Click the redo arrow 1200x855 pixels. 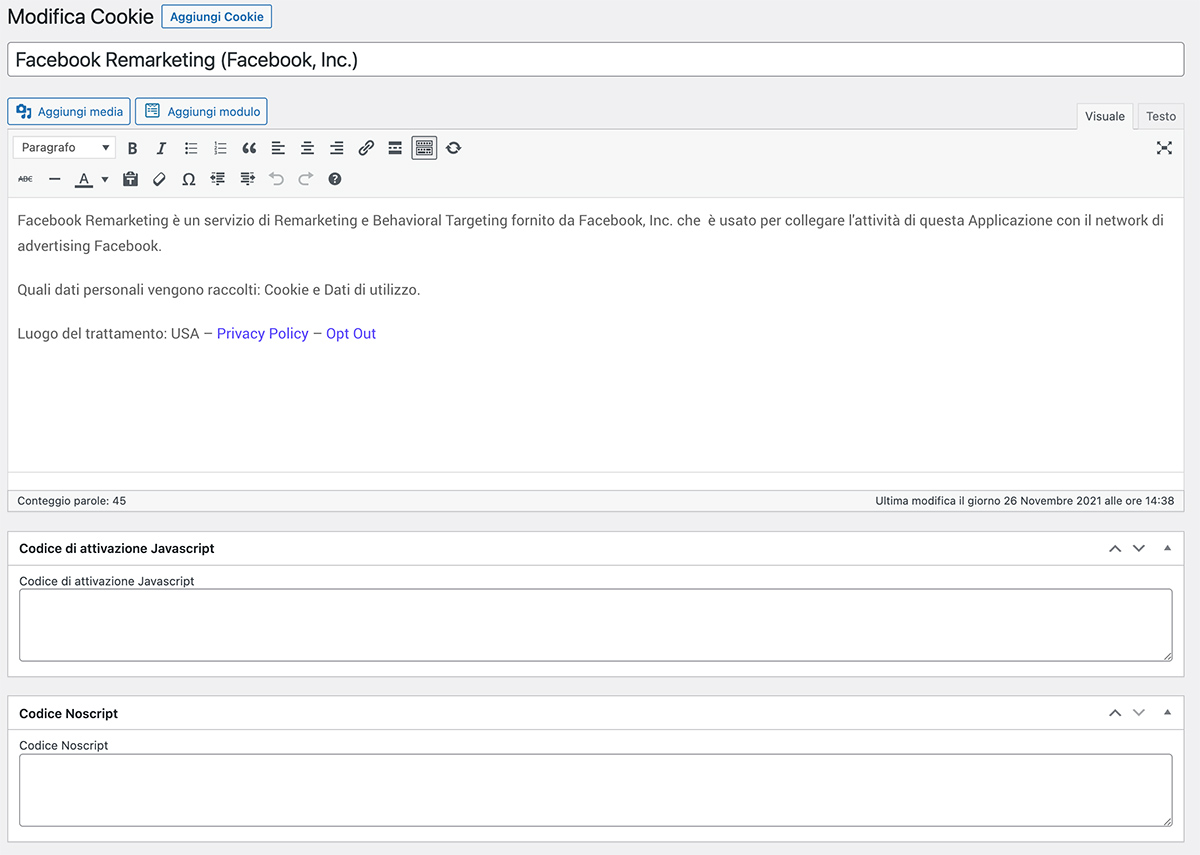pyautogui.click(x=305, y=179)
